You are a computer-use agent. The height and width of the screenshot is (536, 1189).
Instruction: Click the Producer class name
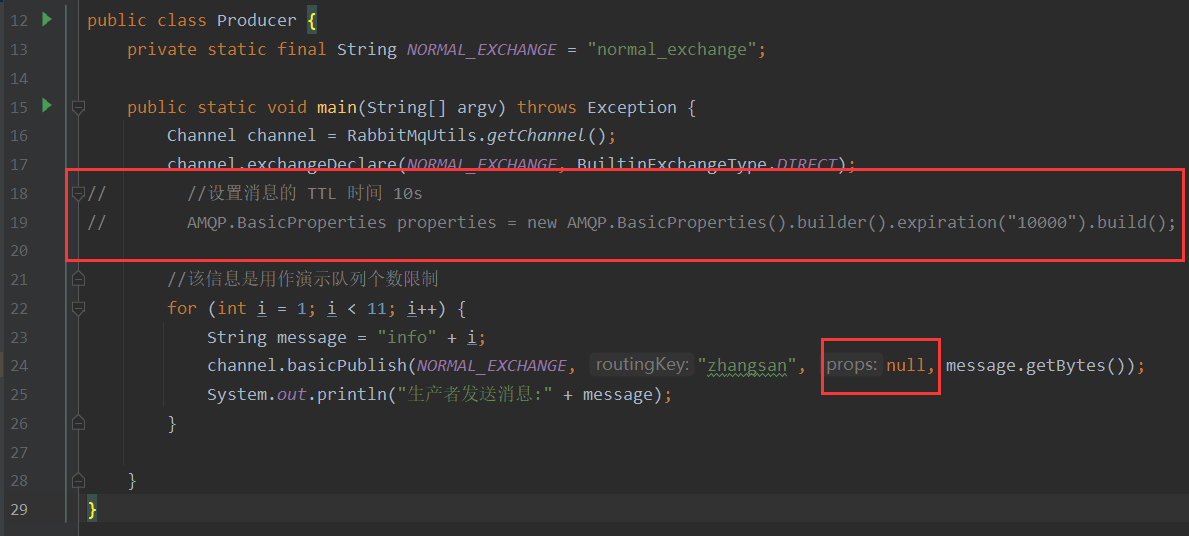257,20
